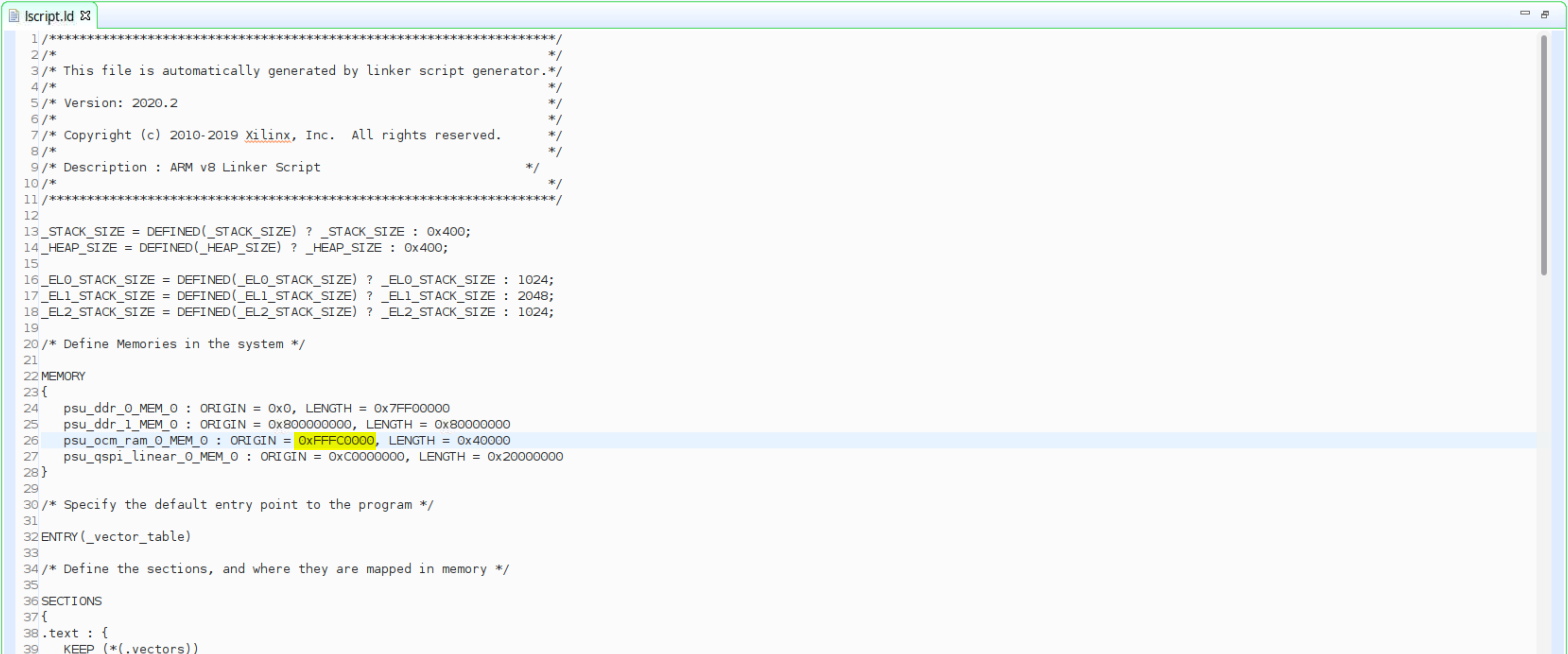Click the highlighted 0xFFFC0000 origin value
1568x654 pixels.
click(336, 440)
